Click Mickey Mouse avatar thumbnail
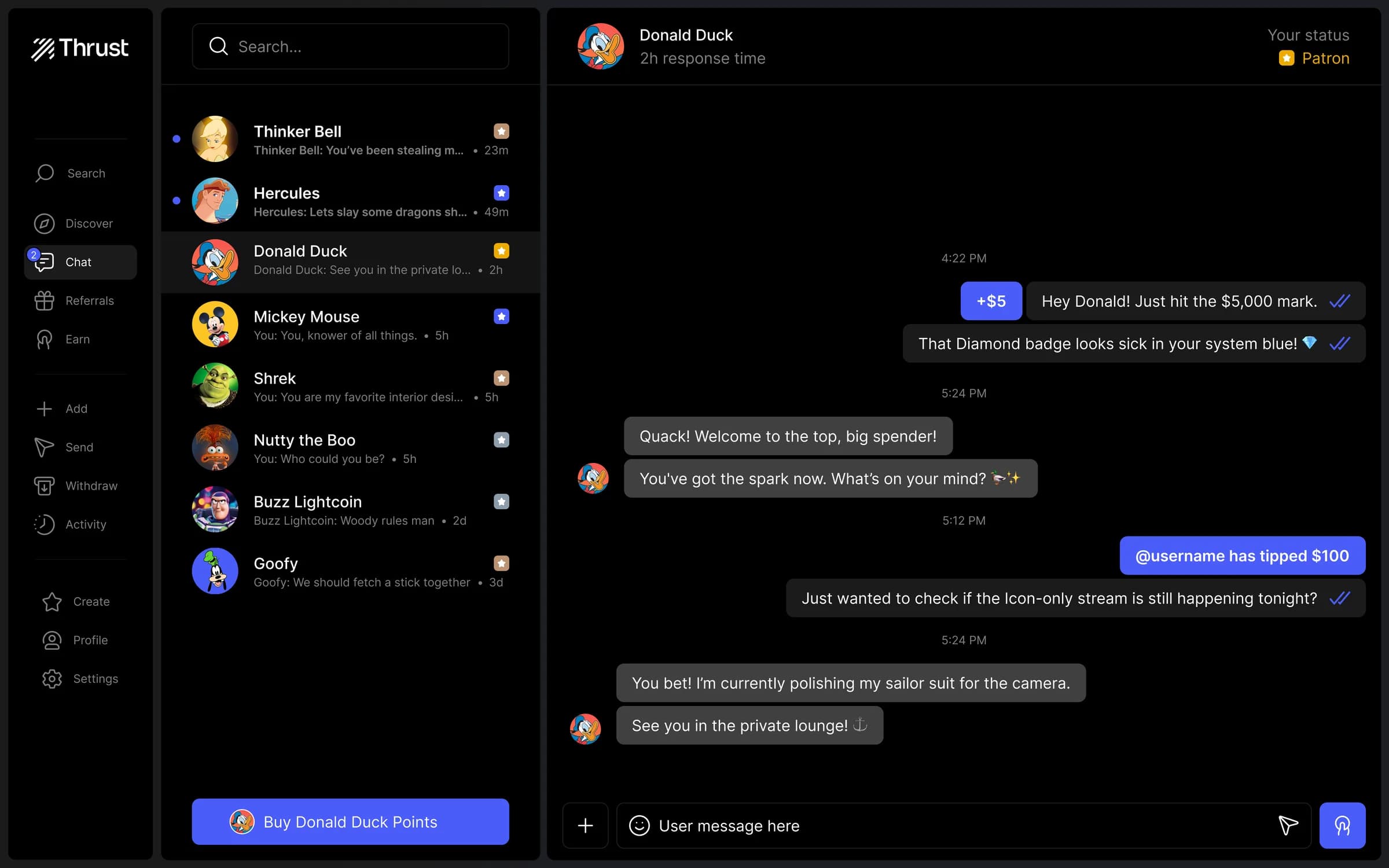 [215, 324]
